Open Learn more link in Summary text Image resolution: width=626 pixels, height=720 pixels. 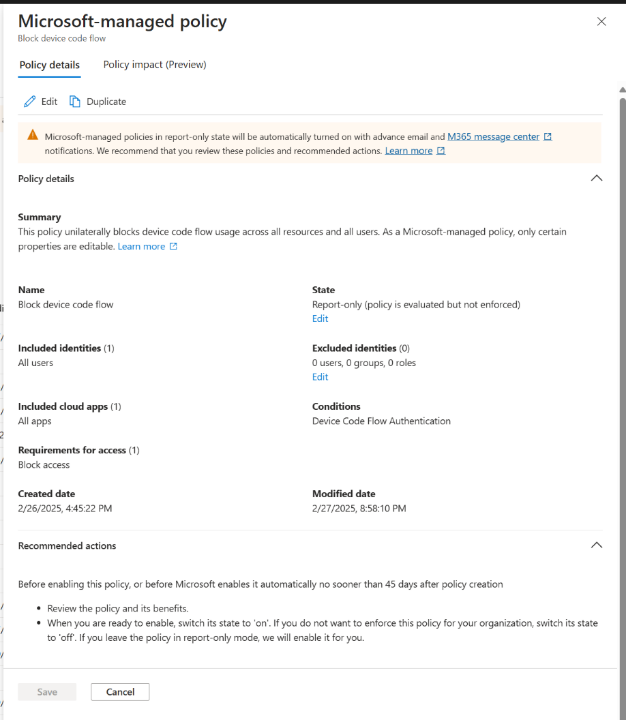tap(141, 247)
